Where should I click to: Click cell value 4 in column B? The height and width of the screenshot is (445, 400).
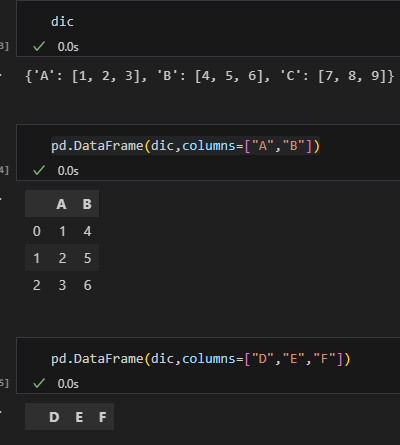click(x=87, y=231)
